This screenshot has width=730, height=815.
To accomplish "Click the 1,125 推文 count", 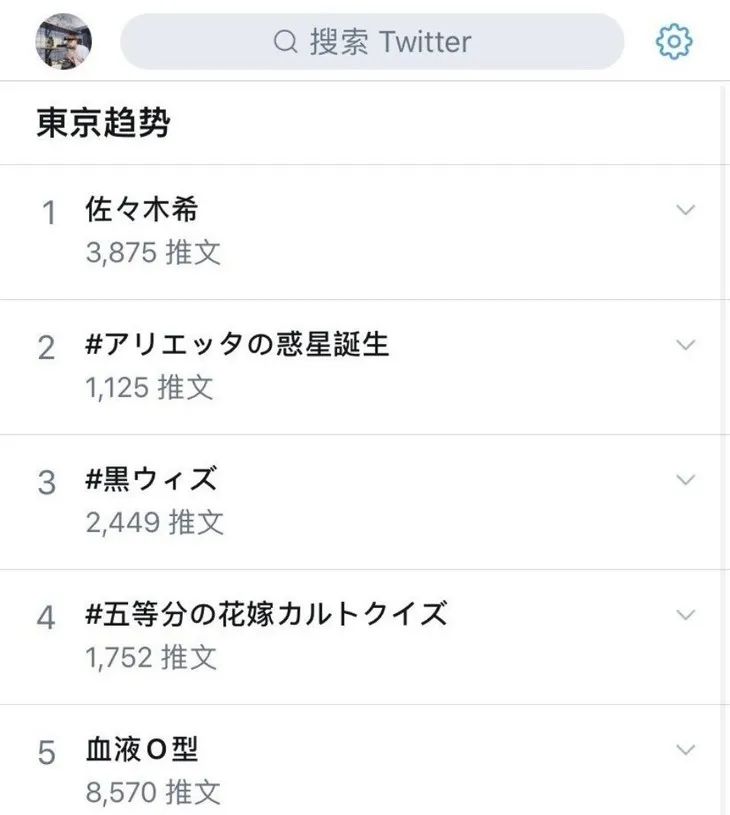I will (150, 388).
